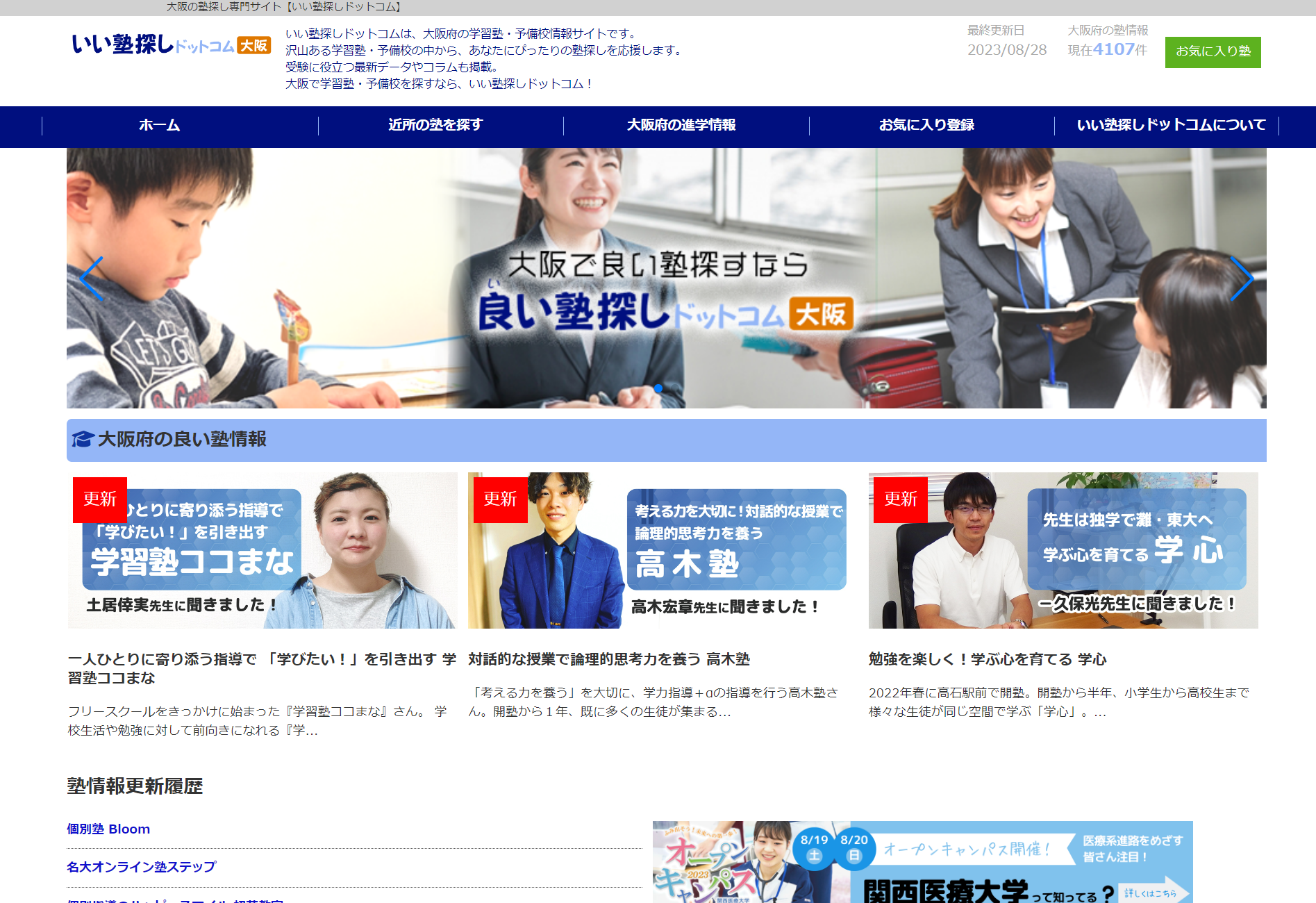Open the ホーム menu item
This screenshot has height=903, width=1316.
159,125
